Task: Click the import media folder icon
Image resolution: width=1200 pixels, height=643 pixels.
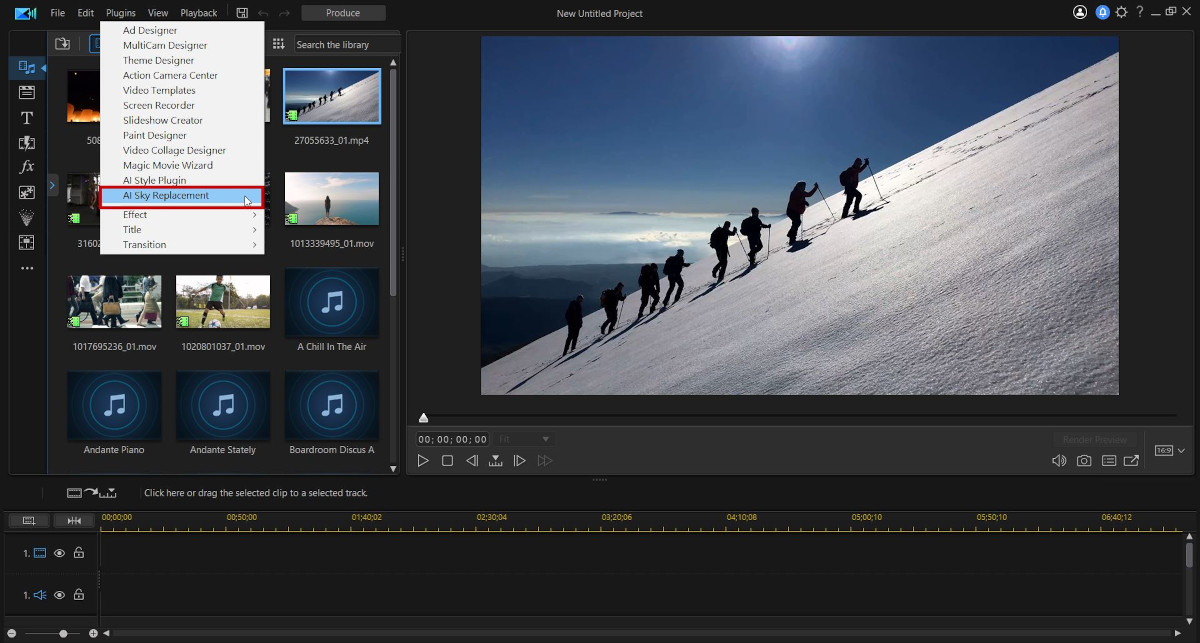Action: pos(62,44)
